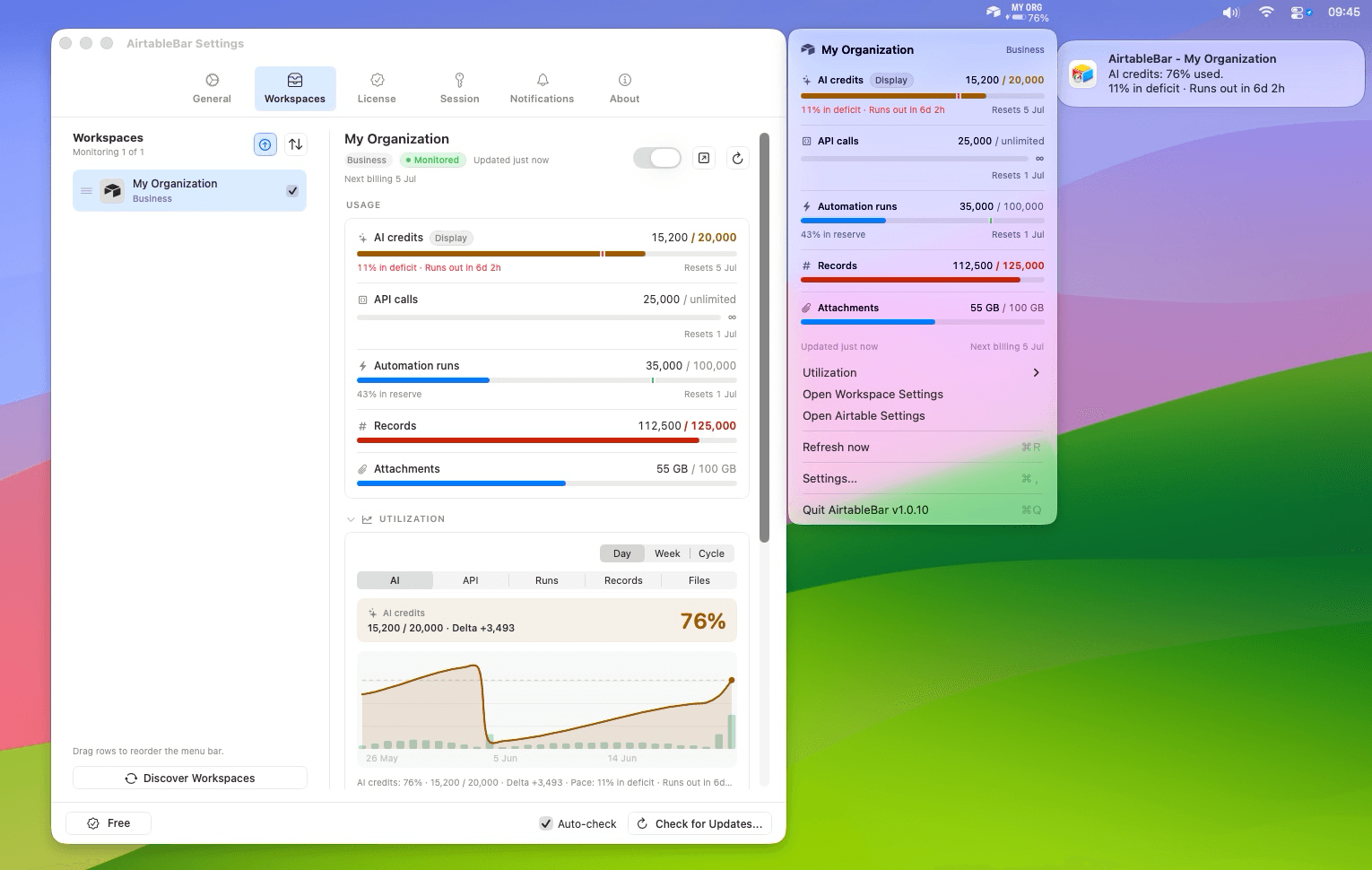Click the AI credits sparkle icon in settings usage
1372x870 pixels.
coord(362,239)
